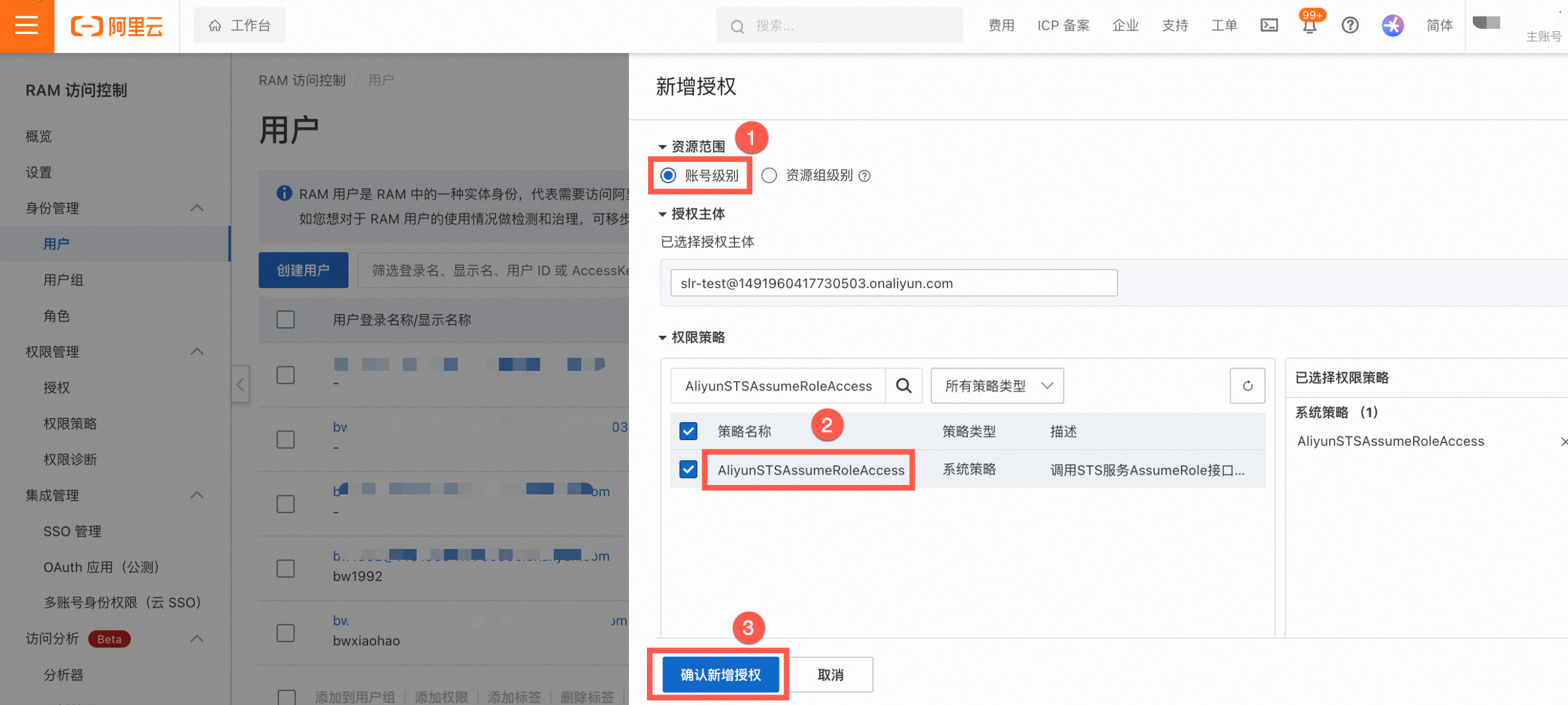Select the 账号级别 radio button
Viewport: 1568px width, 705px height.
(x=668, y=175)
